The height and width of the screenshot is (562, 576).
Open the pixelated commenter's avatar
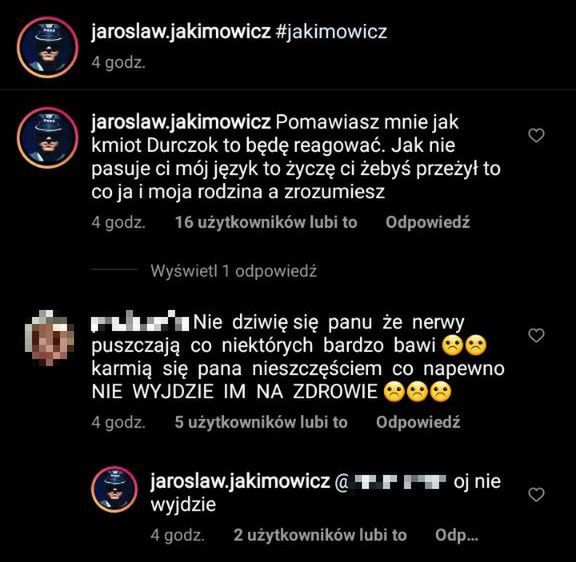[49, 338]
